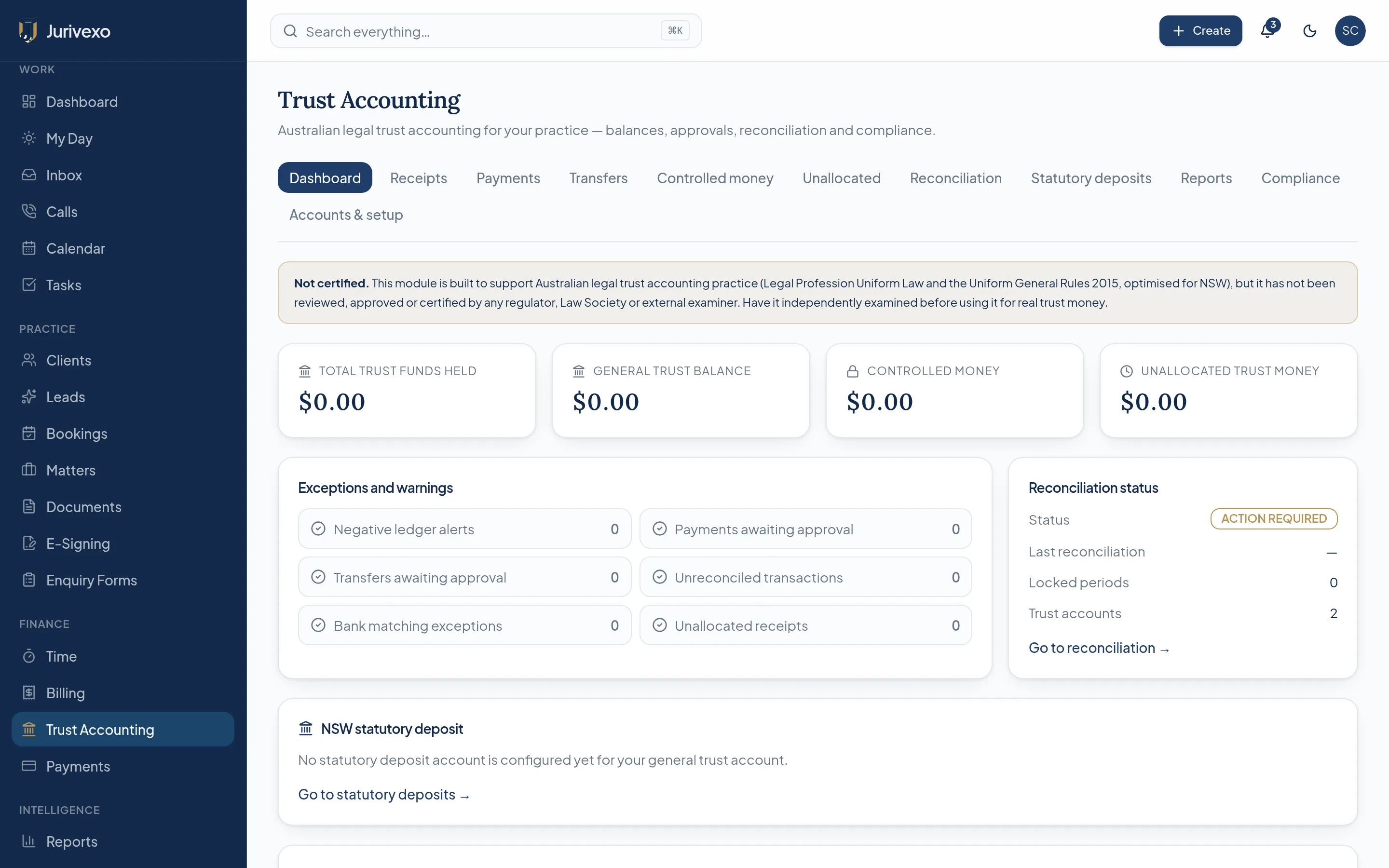The height and width of the screenshot is (868, 1389).
Task: Open the SC user avatar menu
Action: 1350,31
